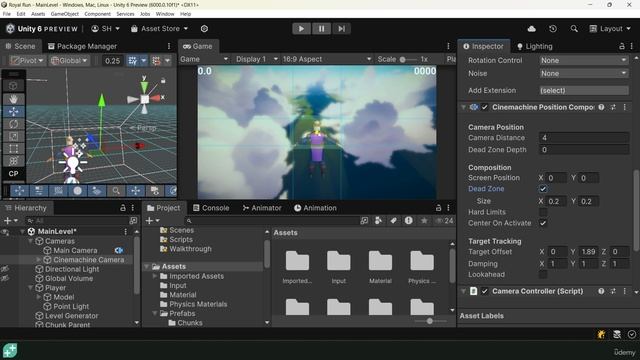Open the 16:9 Aspect dropdown
This screenshot has height=360, width=640.
coord(327,59)
